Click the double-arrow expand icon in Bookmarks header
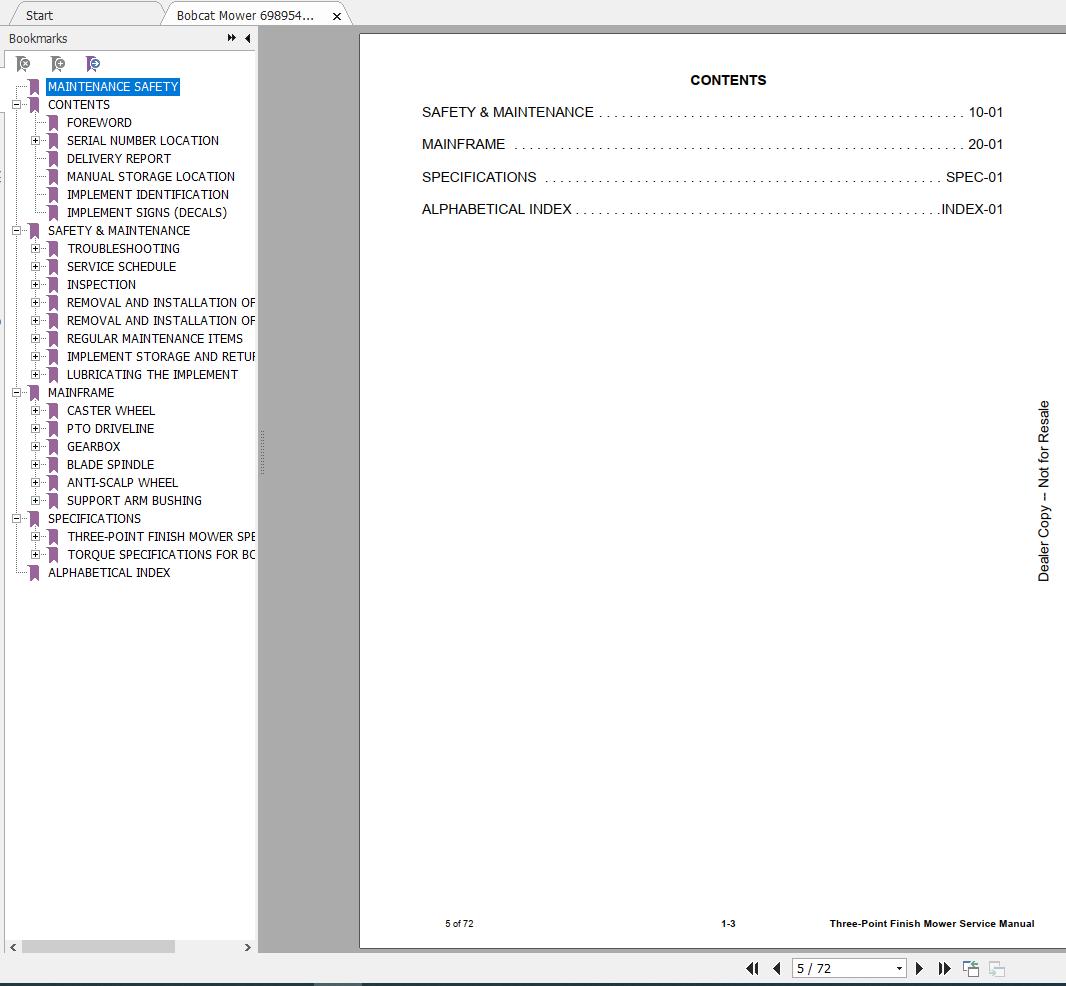The width and height of the screenshot is (1066, 986). (232, 38)
